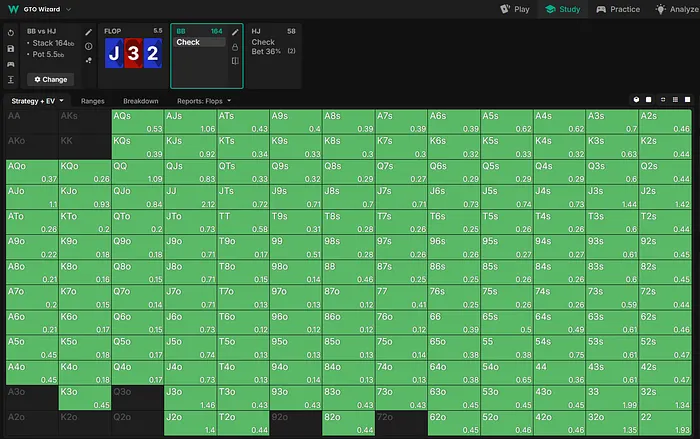Toggle the cube view icon above matrix
The width and height of the screenshot is (700, 439).
pos(637,100)
